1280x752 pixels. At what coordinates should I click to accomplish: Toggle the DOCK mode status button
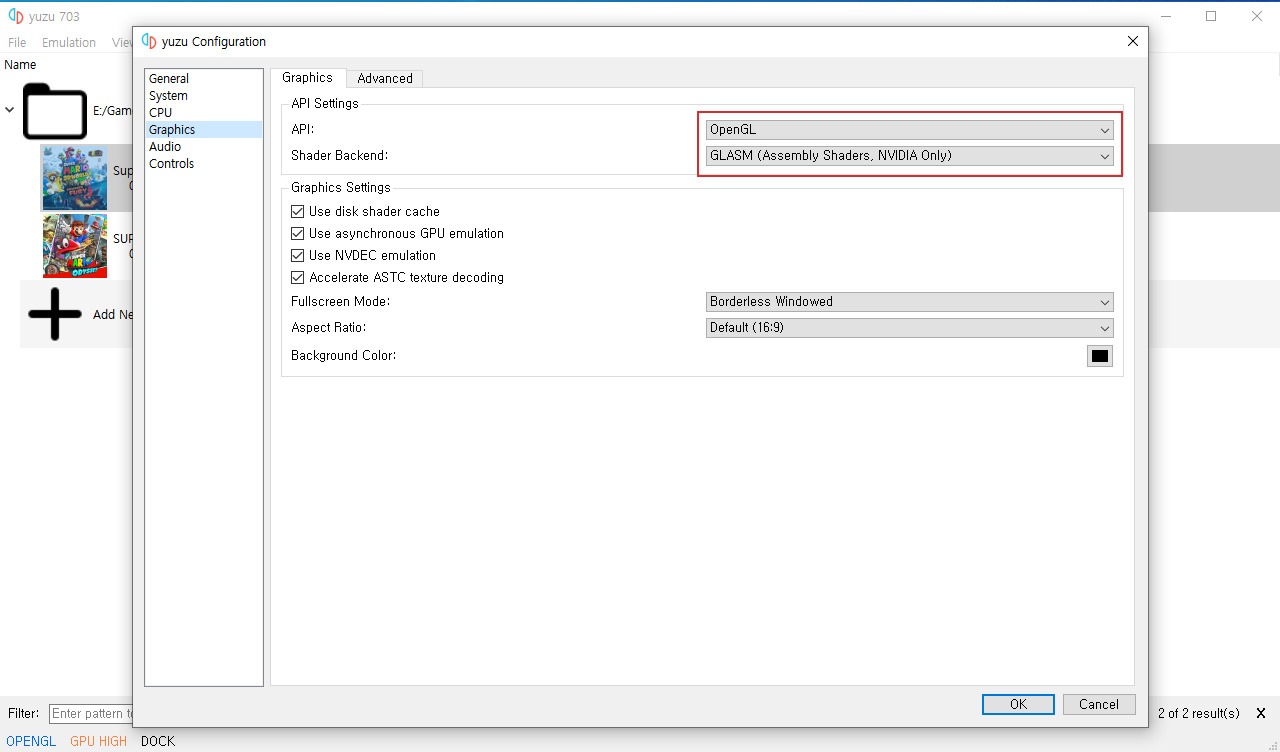[158, 741]
